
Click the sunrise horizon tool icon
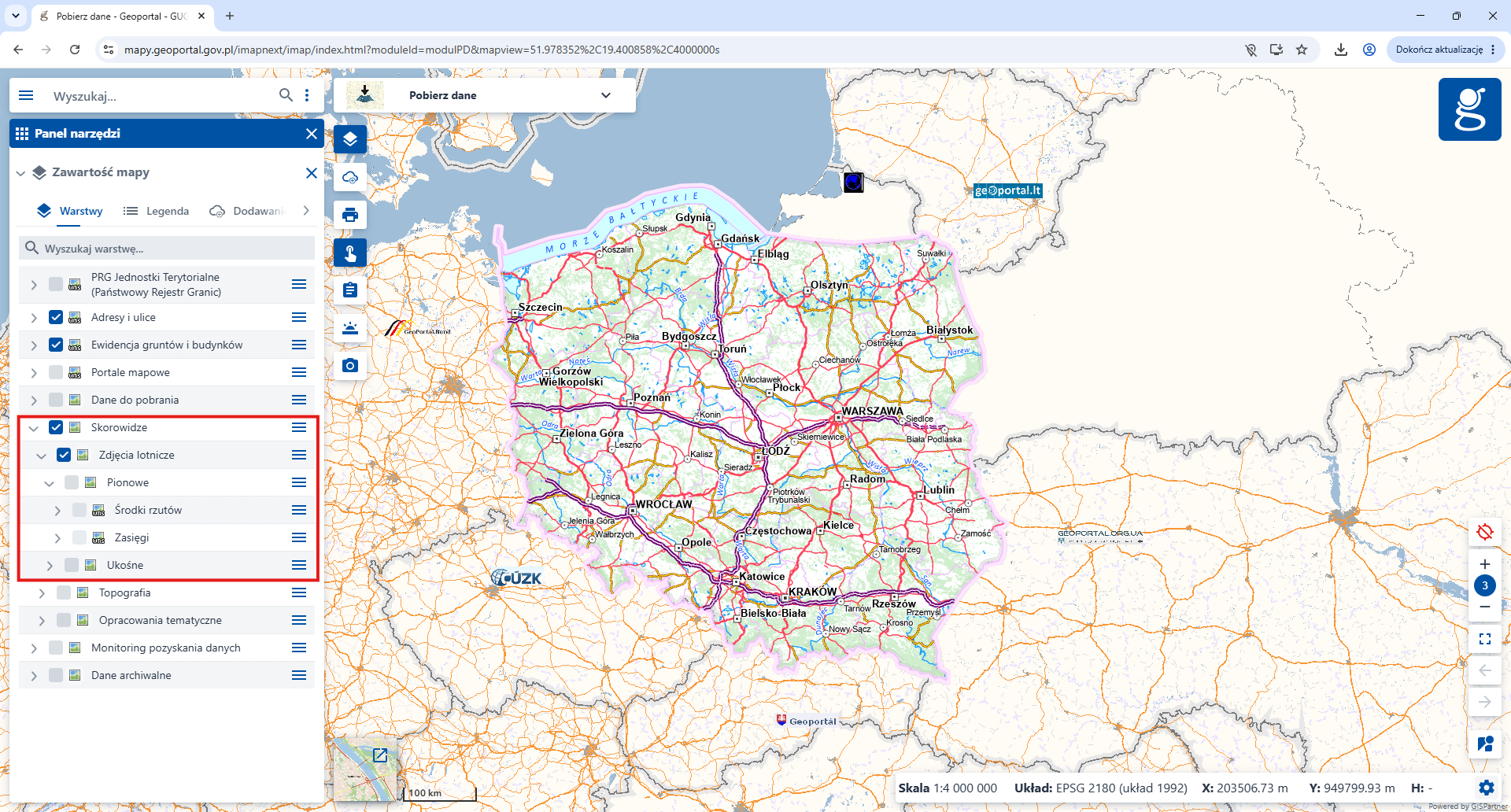(350, 328)
